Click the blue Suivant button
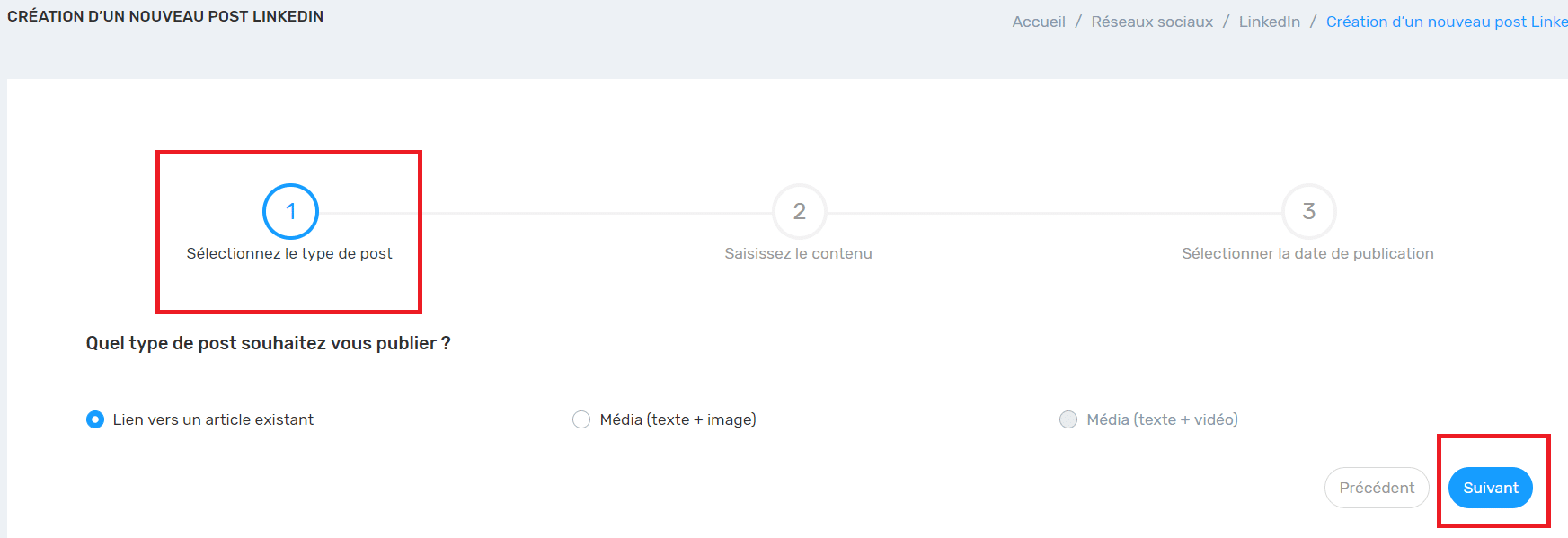1568x538 pixels. click(x=1491, y=488)
